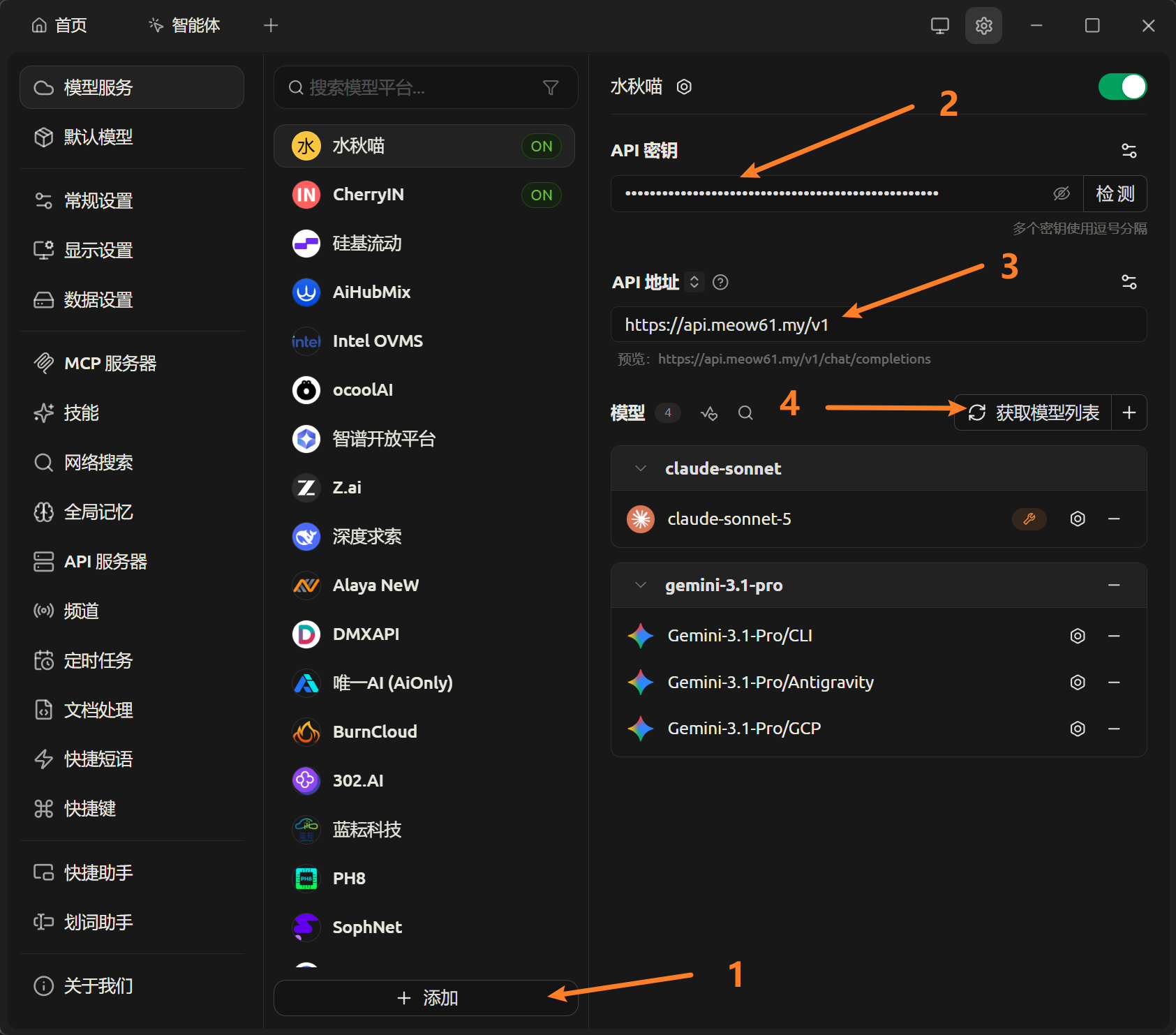Open settings gear in title bar
The image size is (1176, 1035).
tap(983, 26)
